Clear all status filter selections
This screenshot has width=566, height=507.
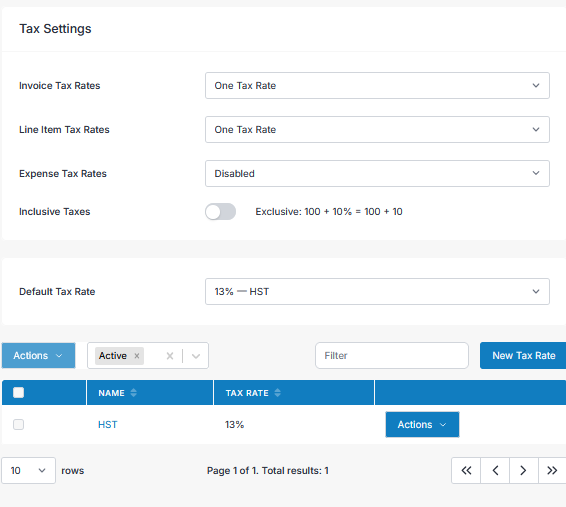tap(170, 356)
